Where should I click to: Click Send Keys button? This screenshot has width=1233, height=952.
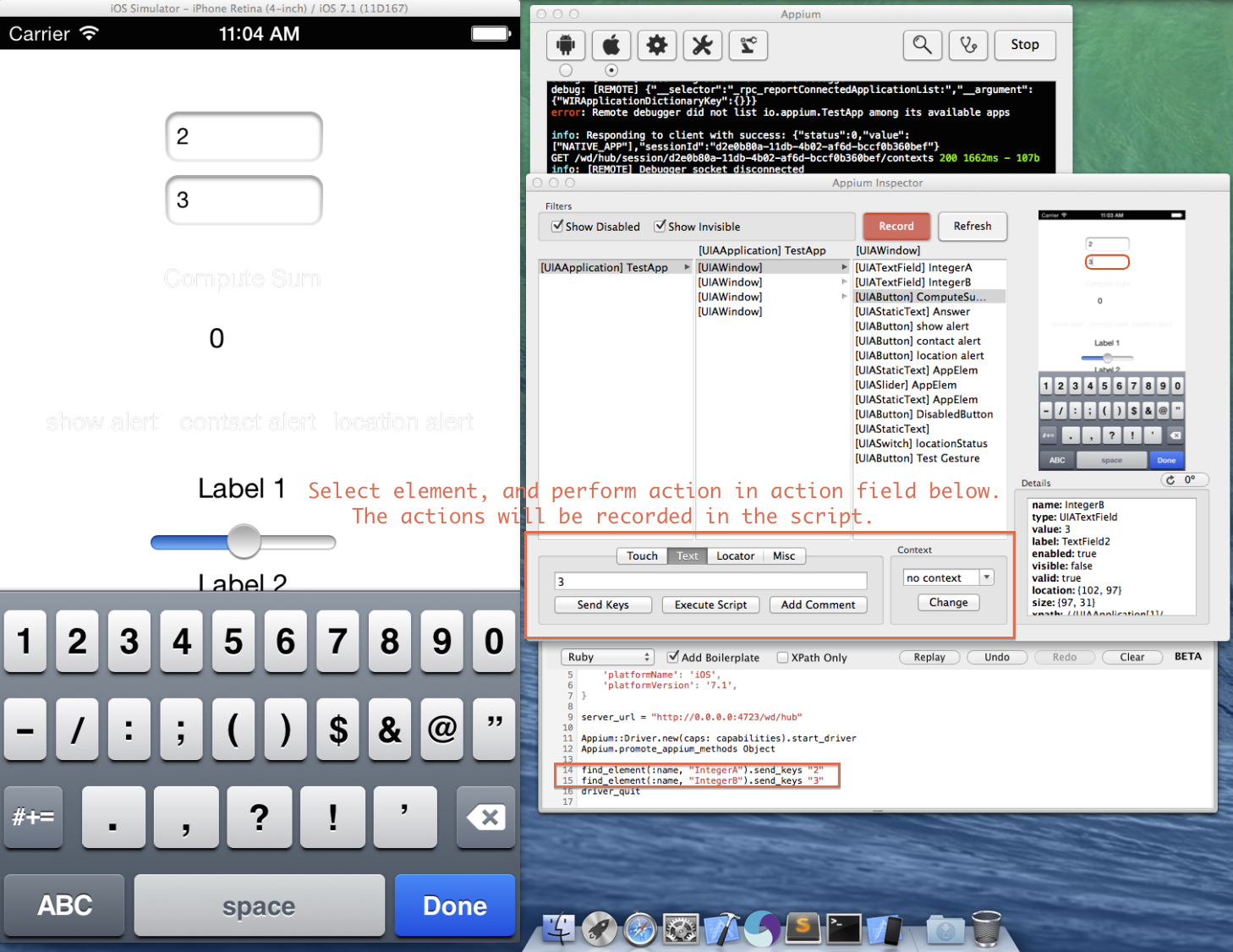click(x=603, y=605)
